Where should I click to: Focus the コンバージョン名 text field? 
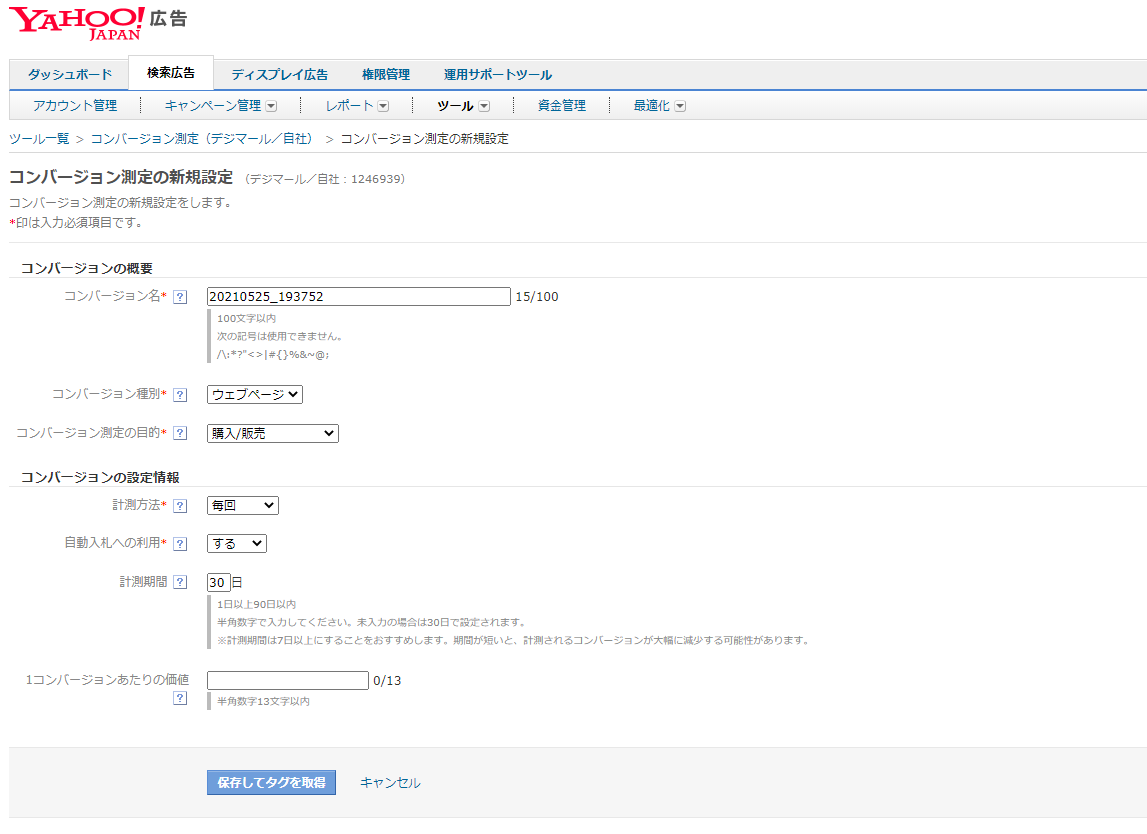coord(358,296)
